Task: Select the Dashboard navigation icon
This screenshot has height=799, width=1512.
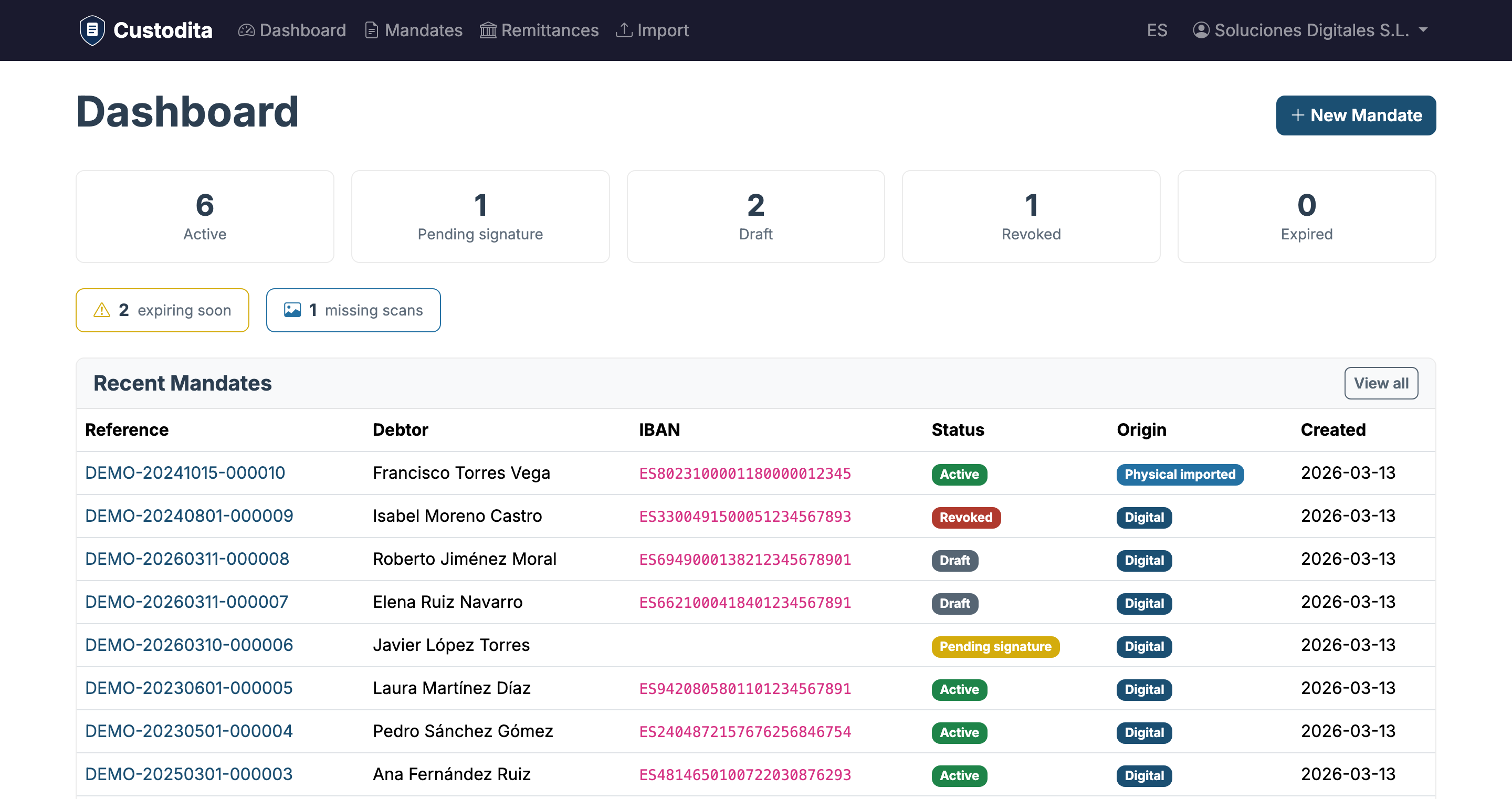Action: click(x=246, y=30)
